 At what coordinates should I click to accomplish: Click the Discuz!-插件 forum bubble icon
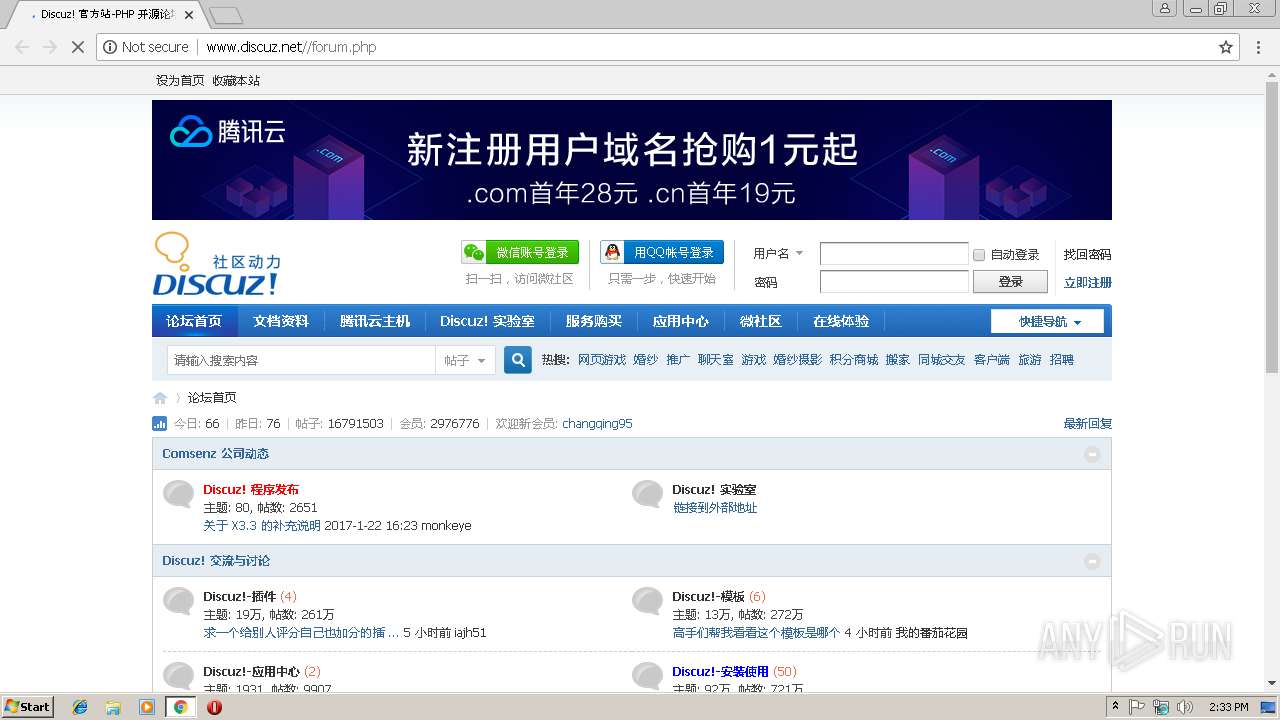(x=178, y=601)
